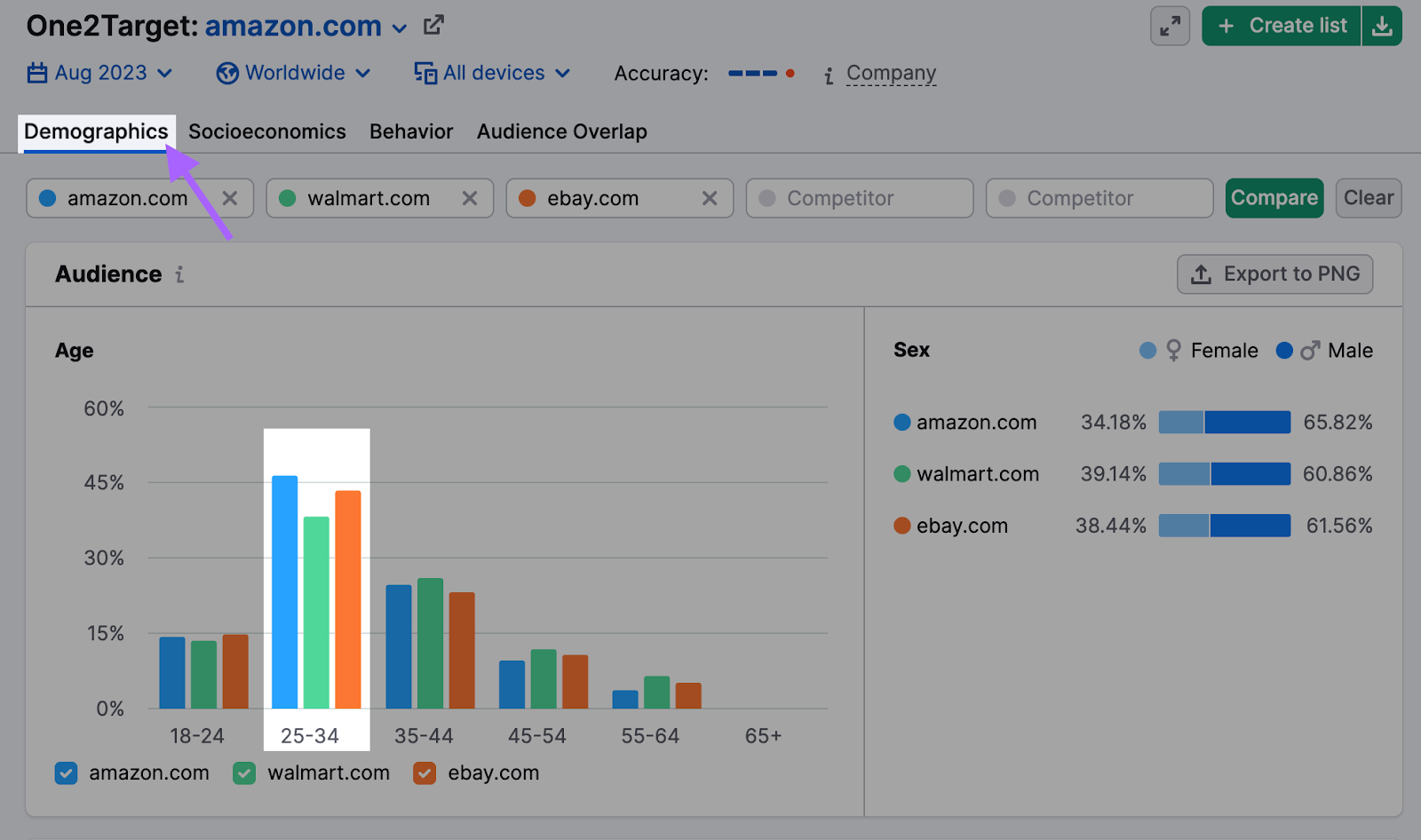Click calendar icon next to Aug 2023
The width and height of the screenshot is (1421, 840).
pyautogui.click(x=37, y=73)
